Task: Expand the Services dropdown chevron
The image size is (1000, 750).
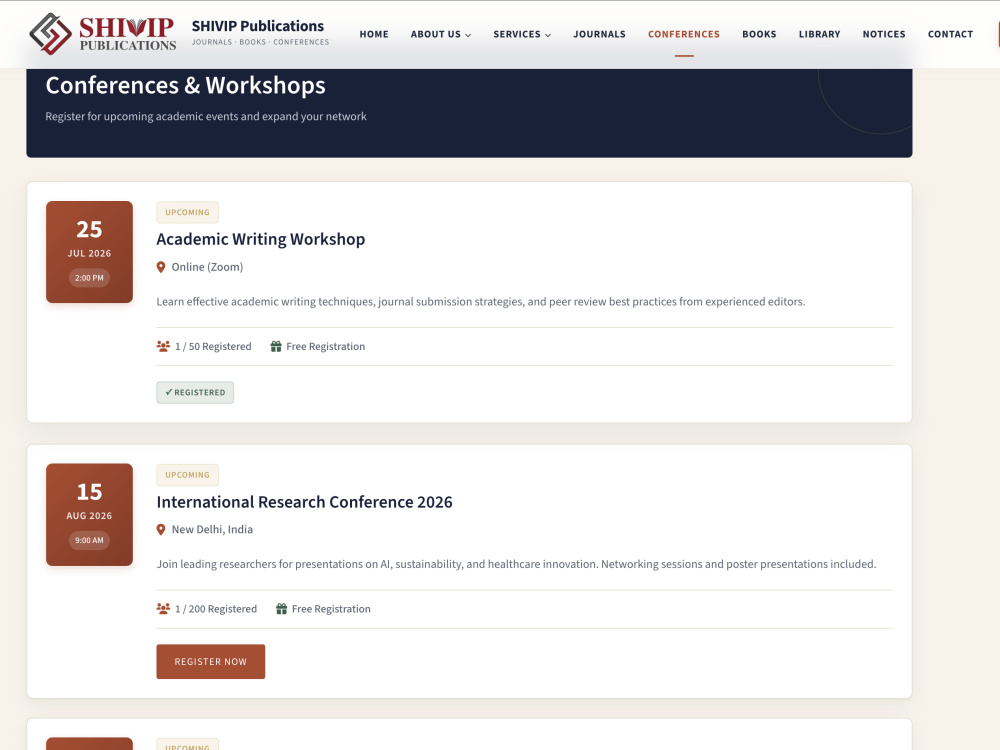Action: pyautogui.click(x=548, y=35)
